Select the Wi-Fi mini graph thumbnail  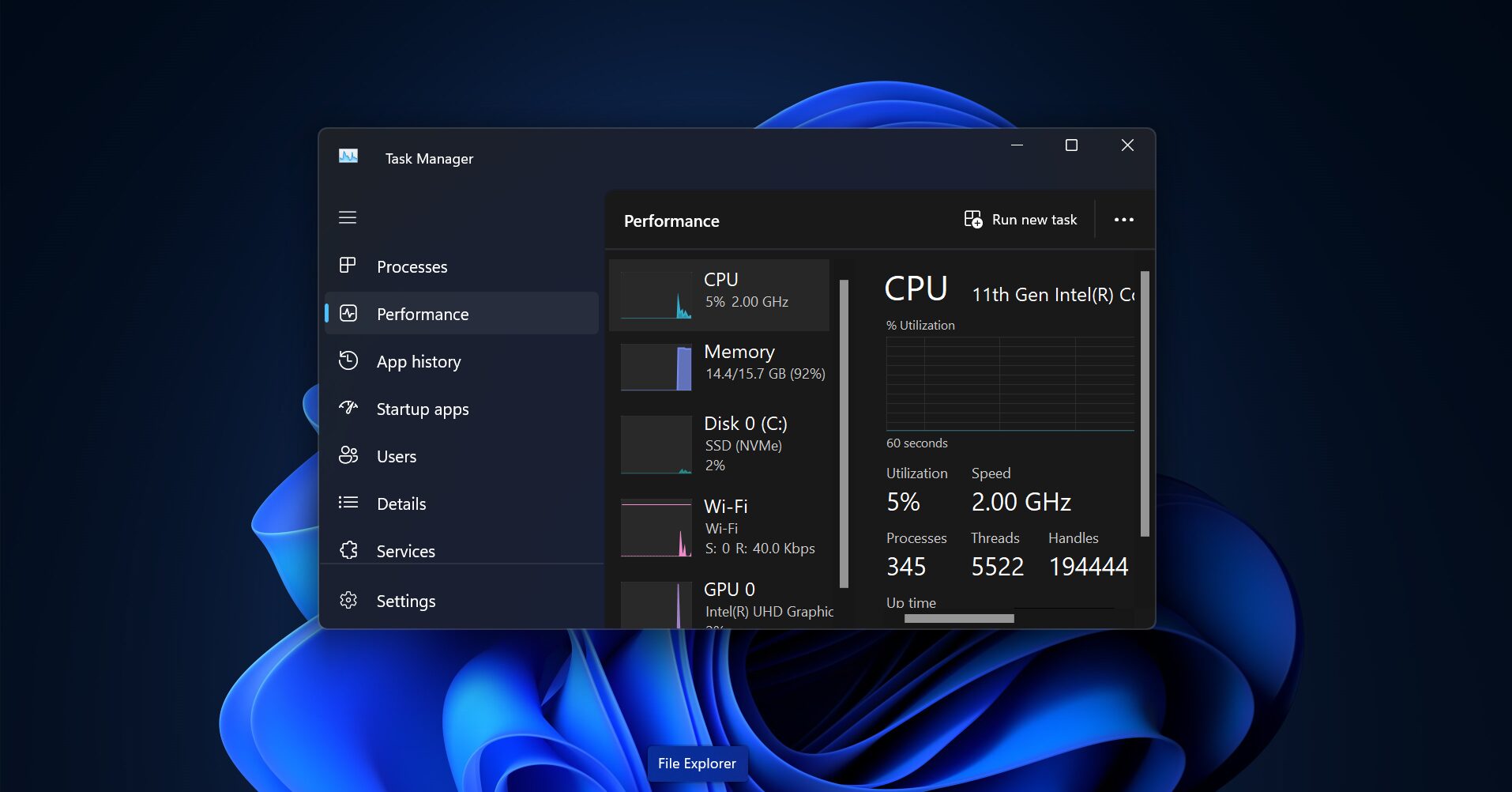tap(656, 528)
